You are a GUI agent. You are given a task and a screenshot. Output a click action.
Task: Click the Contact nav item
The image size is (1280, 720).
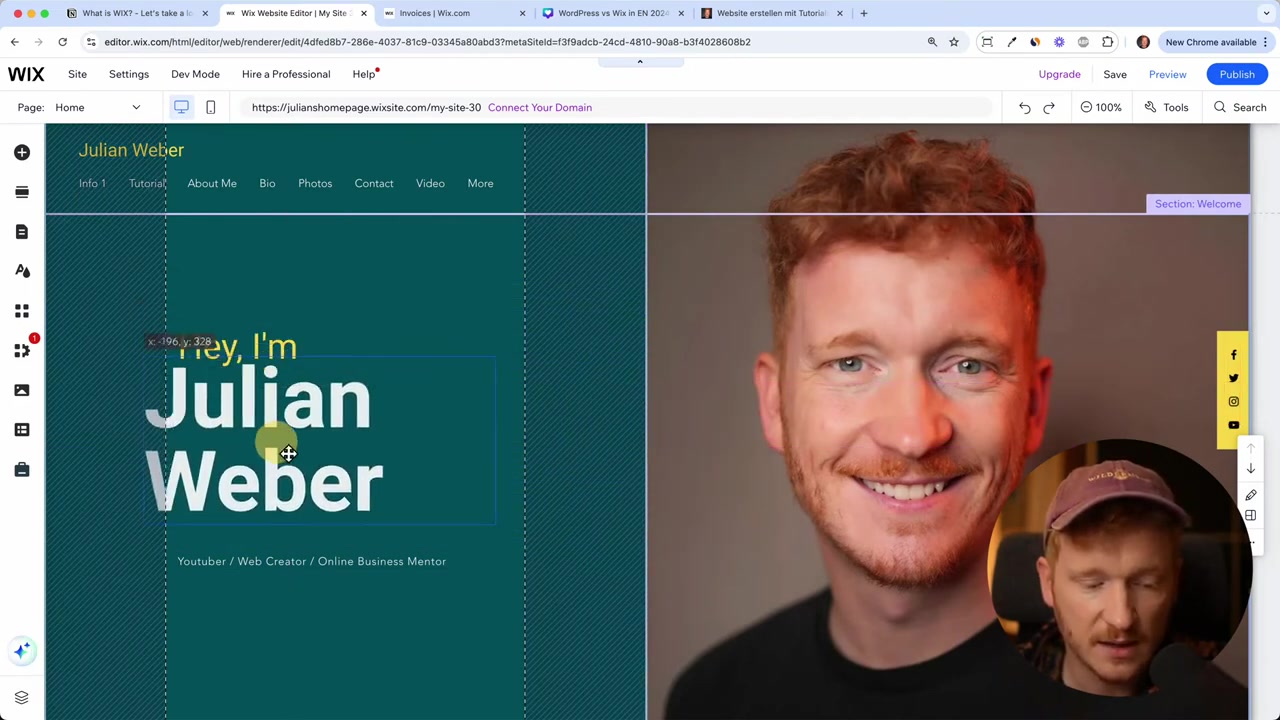(374, 183)
